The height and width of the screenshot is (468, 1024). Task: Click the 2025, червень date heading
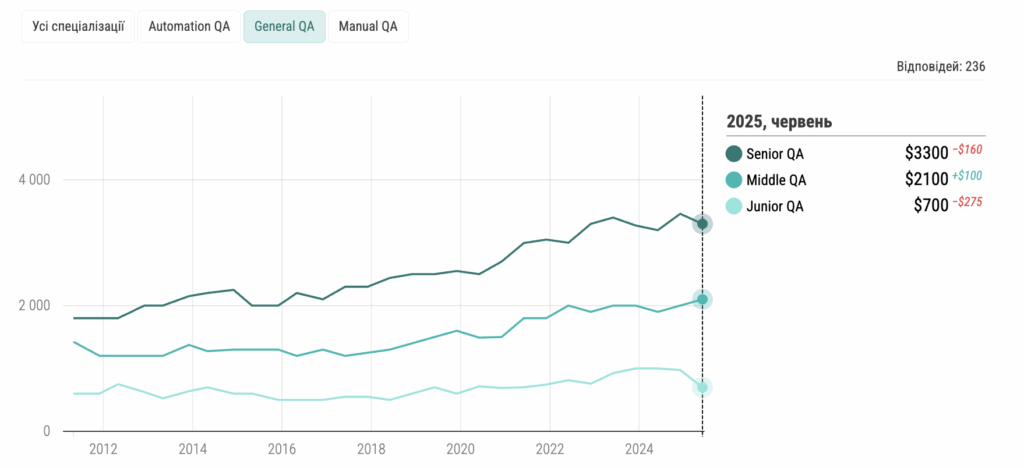(x=780, y=122)
